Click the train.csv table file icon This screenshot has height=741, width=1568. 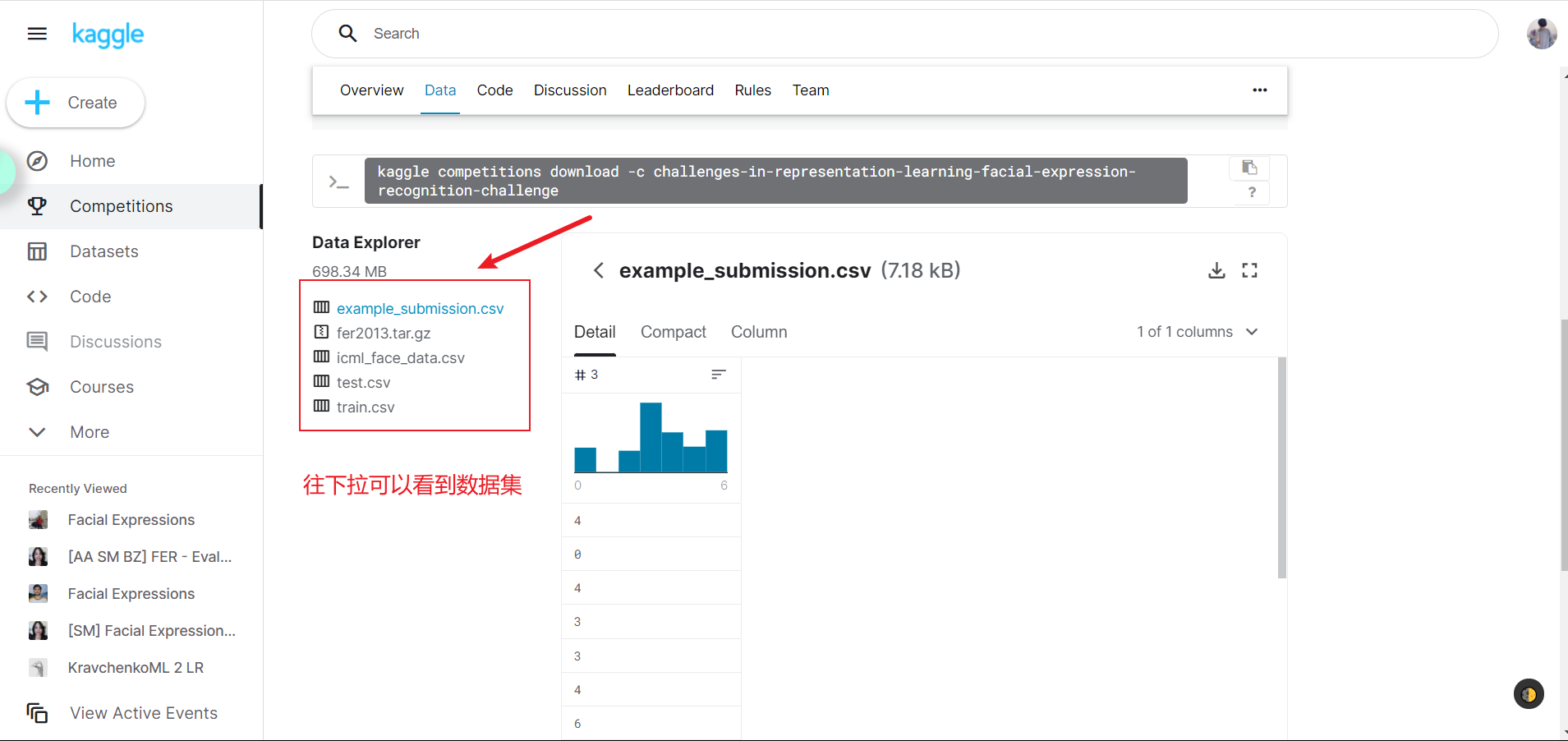(321, 406)
